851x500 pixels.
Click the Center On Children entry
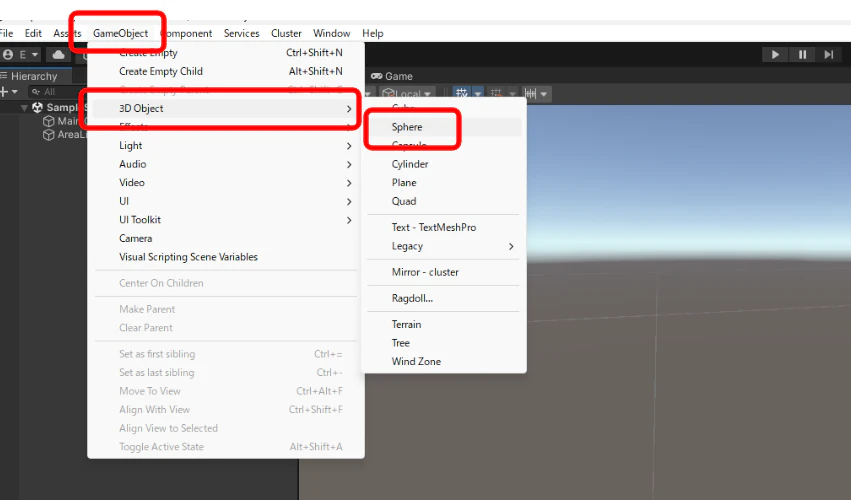(x=226, y=283)
